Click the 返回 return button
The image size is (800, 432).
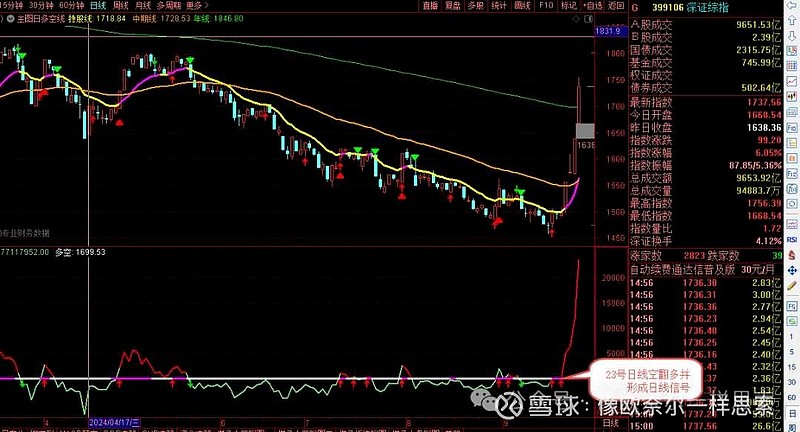616,6
